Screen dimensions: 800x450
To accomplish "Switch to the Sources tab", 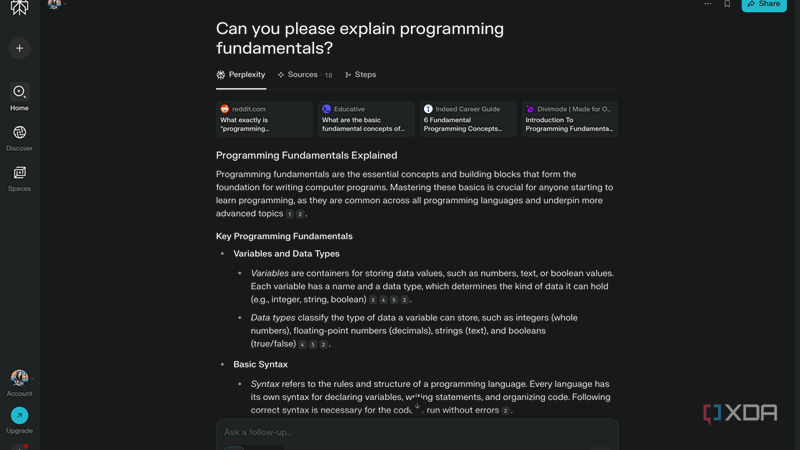I will [304, 75].
